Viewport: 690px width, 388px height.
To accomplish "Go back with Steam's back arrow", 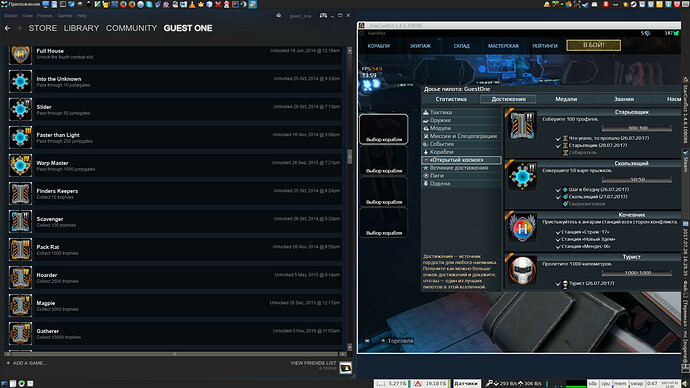I will pyautogui.click(x=7, y=28).
